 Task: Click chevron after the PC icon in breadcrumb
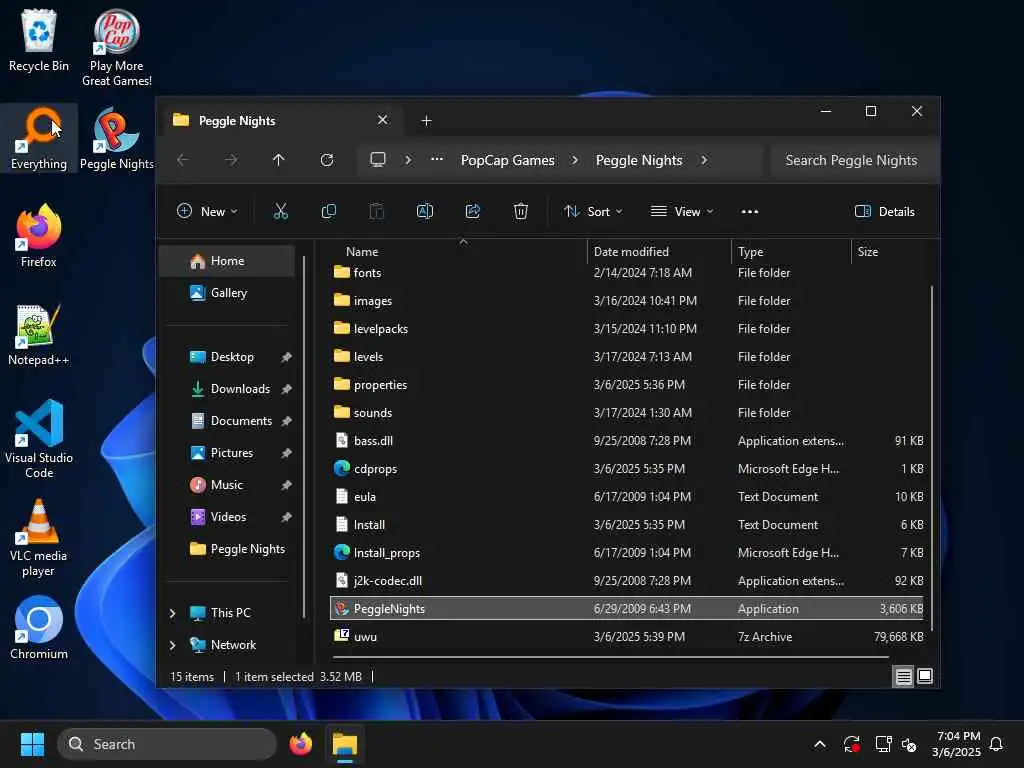coord(408,160)
